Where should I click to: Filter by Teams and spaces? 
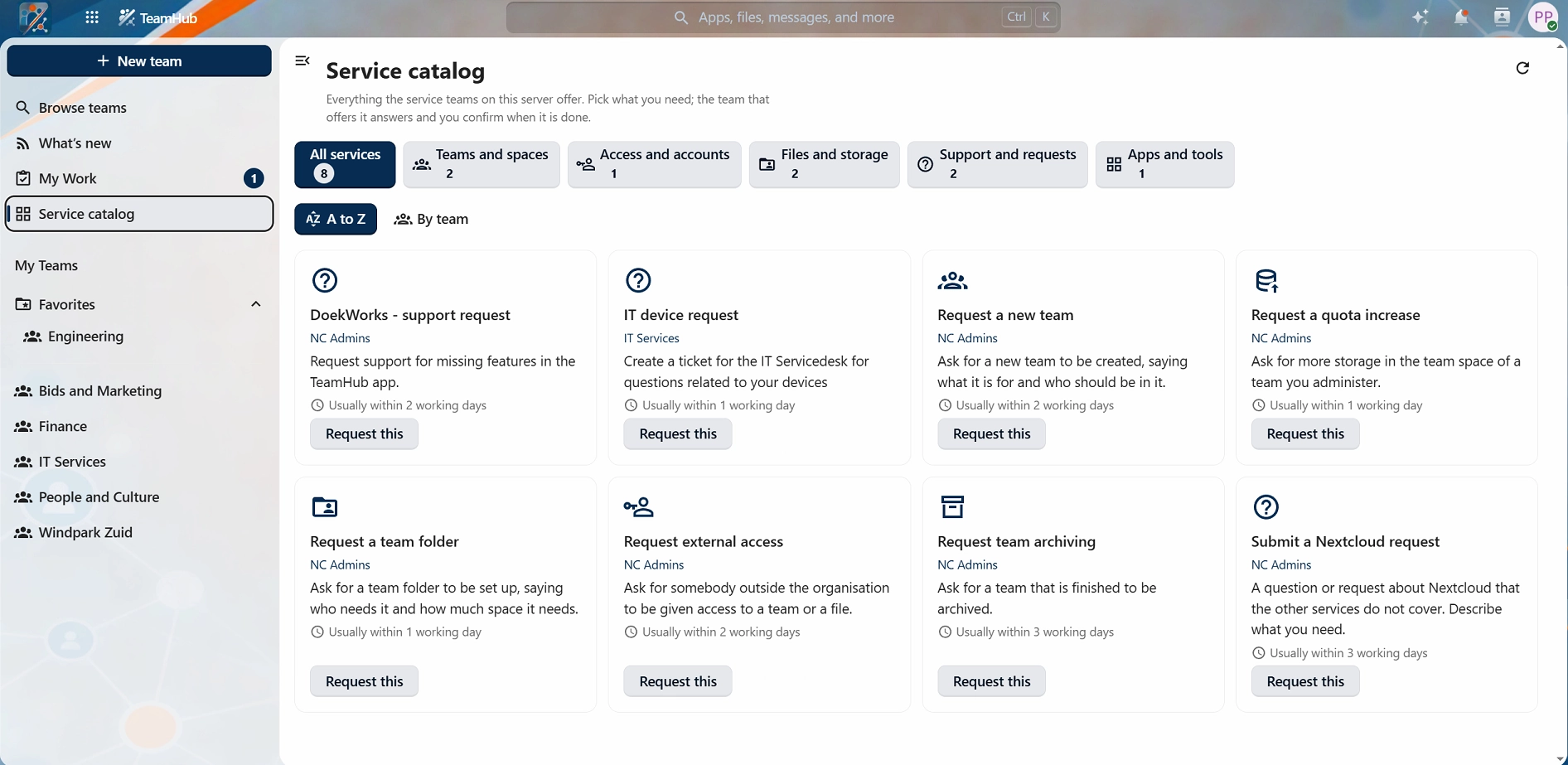click(x=482, y=164)
